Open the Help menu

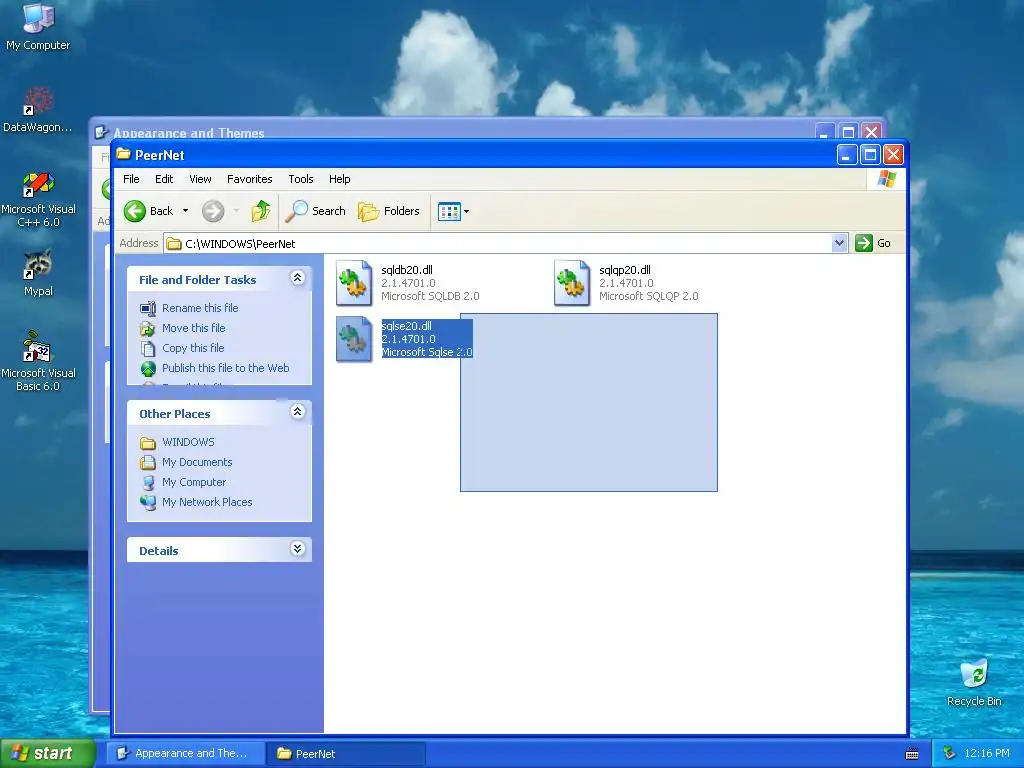click(x=340, y=179)
